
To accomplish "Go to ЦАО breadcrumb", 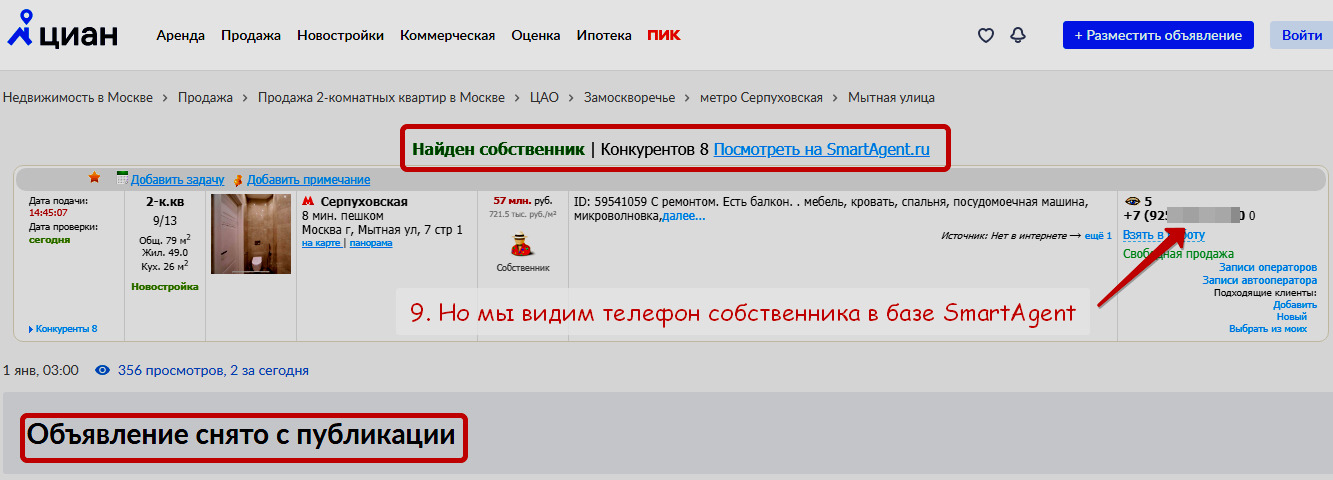I will tap(544, 97).
